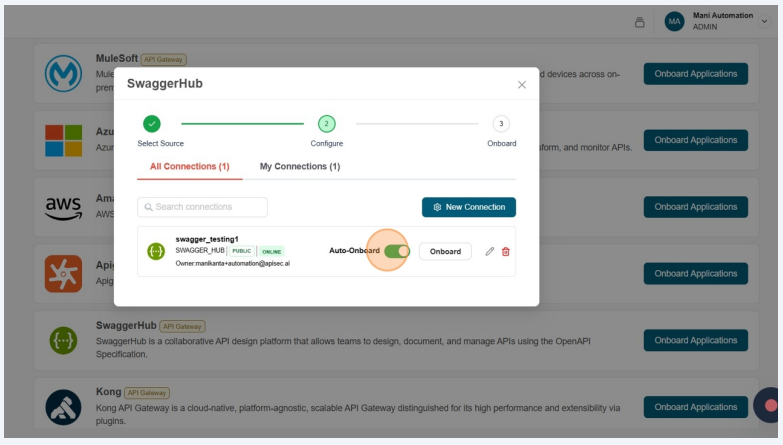
Task: Click the Configure step 2 circle
Action: pyautogui.click(x=326, y=124)
